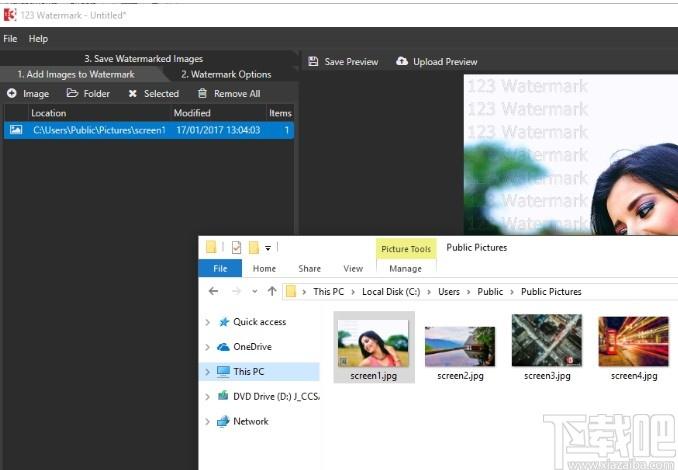Open Explorer Home ribbon tab

(264, 269)
